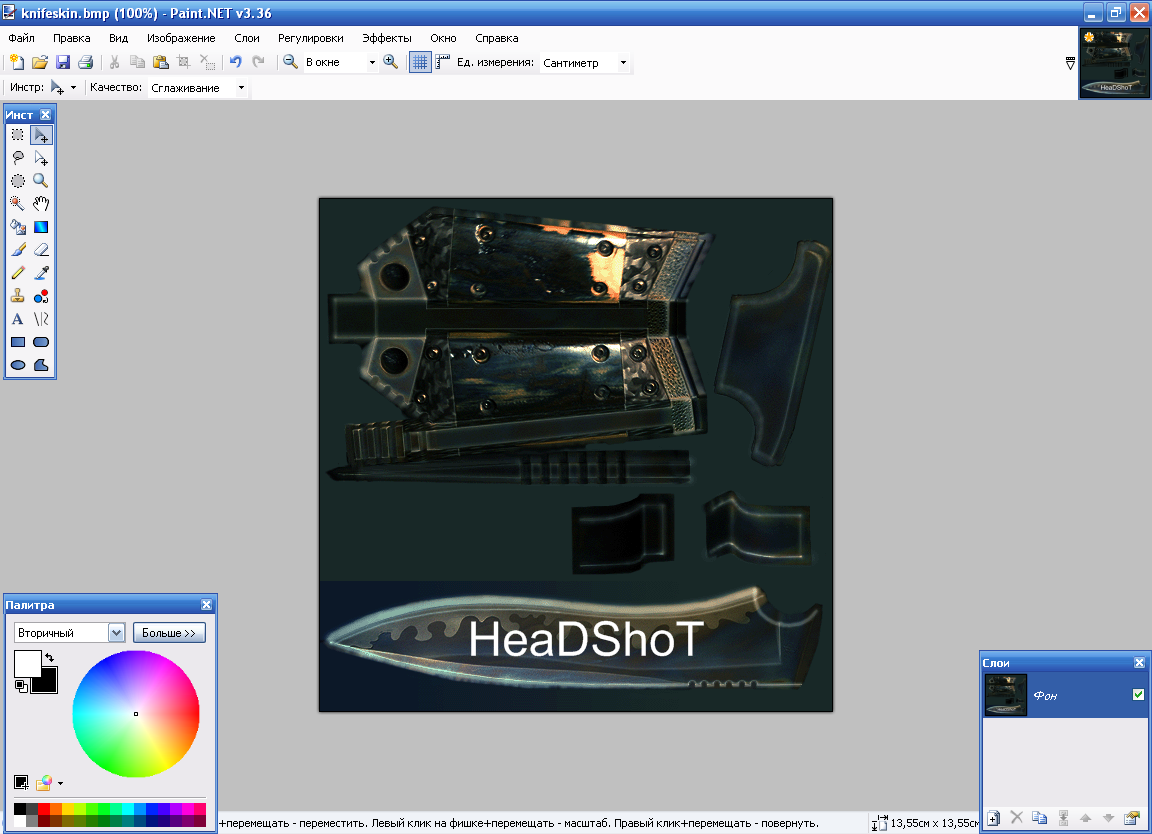Choose the Text tool
Screen dimensions: 1152x834
tap(17, 319)
